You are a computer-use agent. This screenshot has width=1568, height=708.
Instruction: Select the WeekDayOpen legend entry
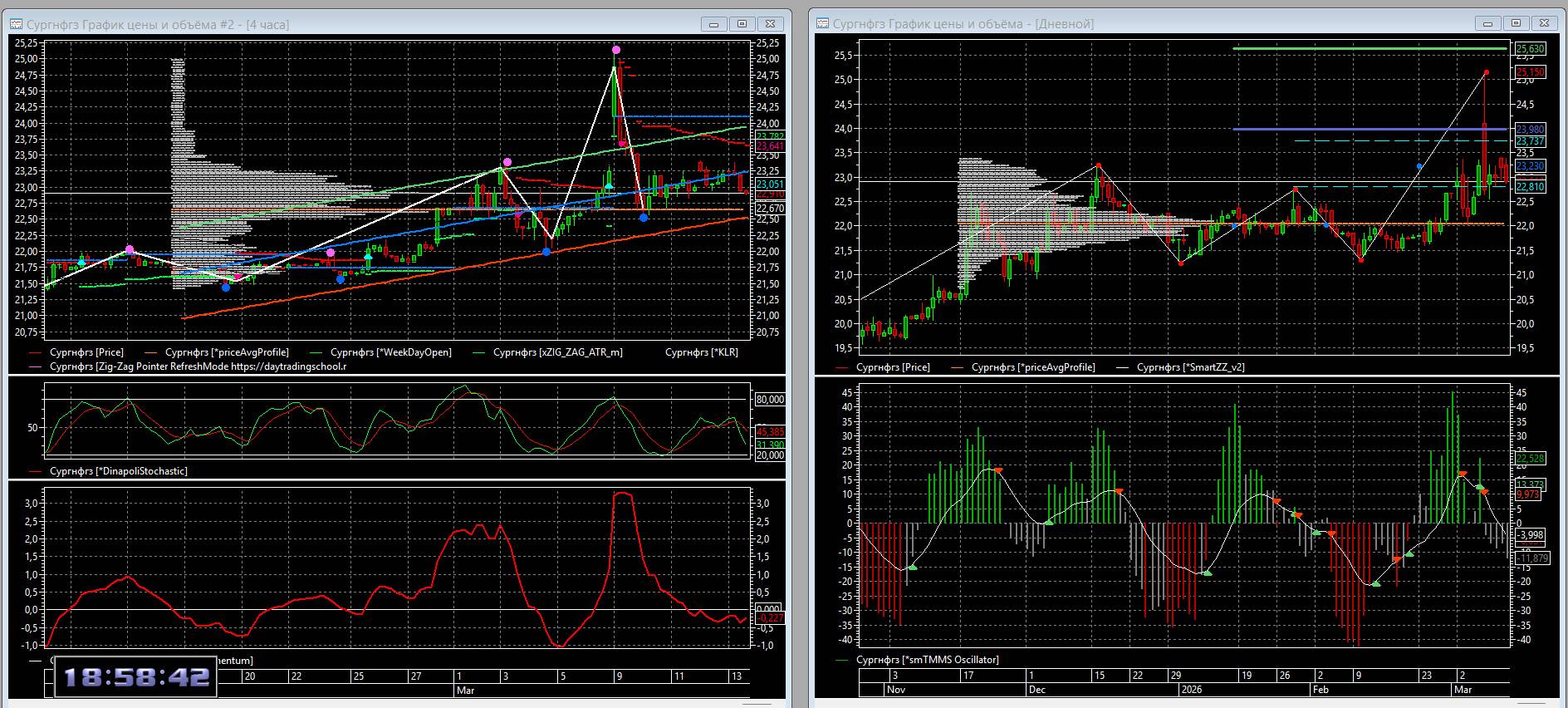pyautogui.click(x=390, y=352)
